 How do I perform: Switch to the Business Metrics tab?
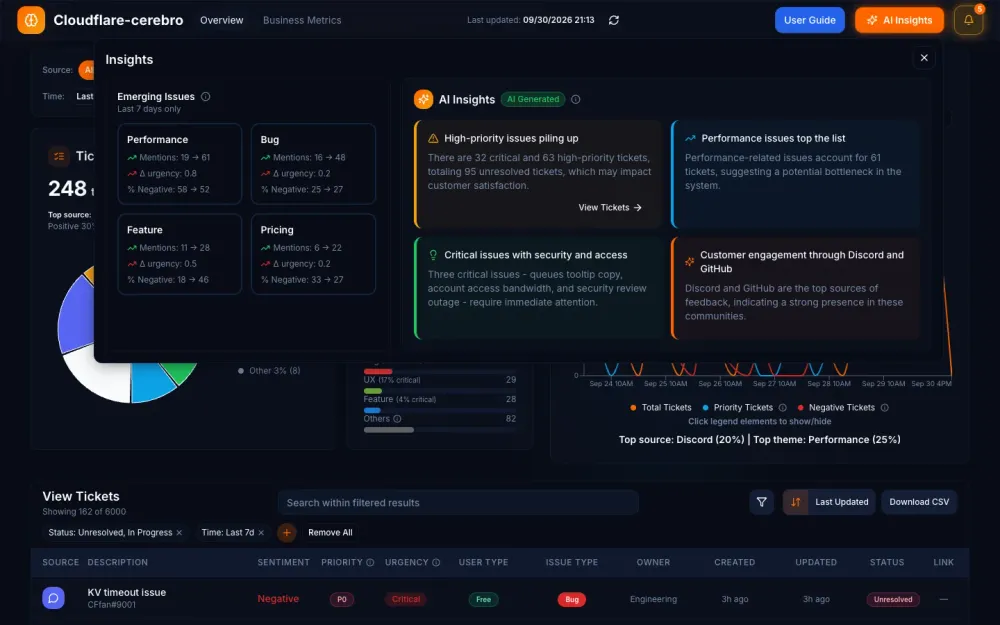pyautogui.click(x=302, y=20)
